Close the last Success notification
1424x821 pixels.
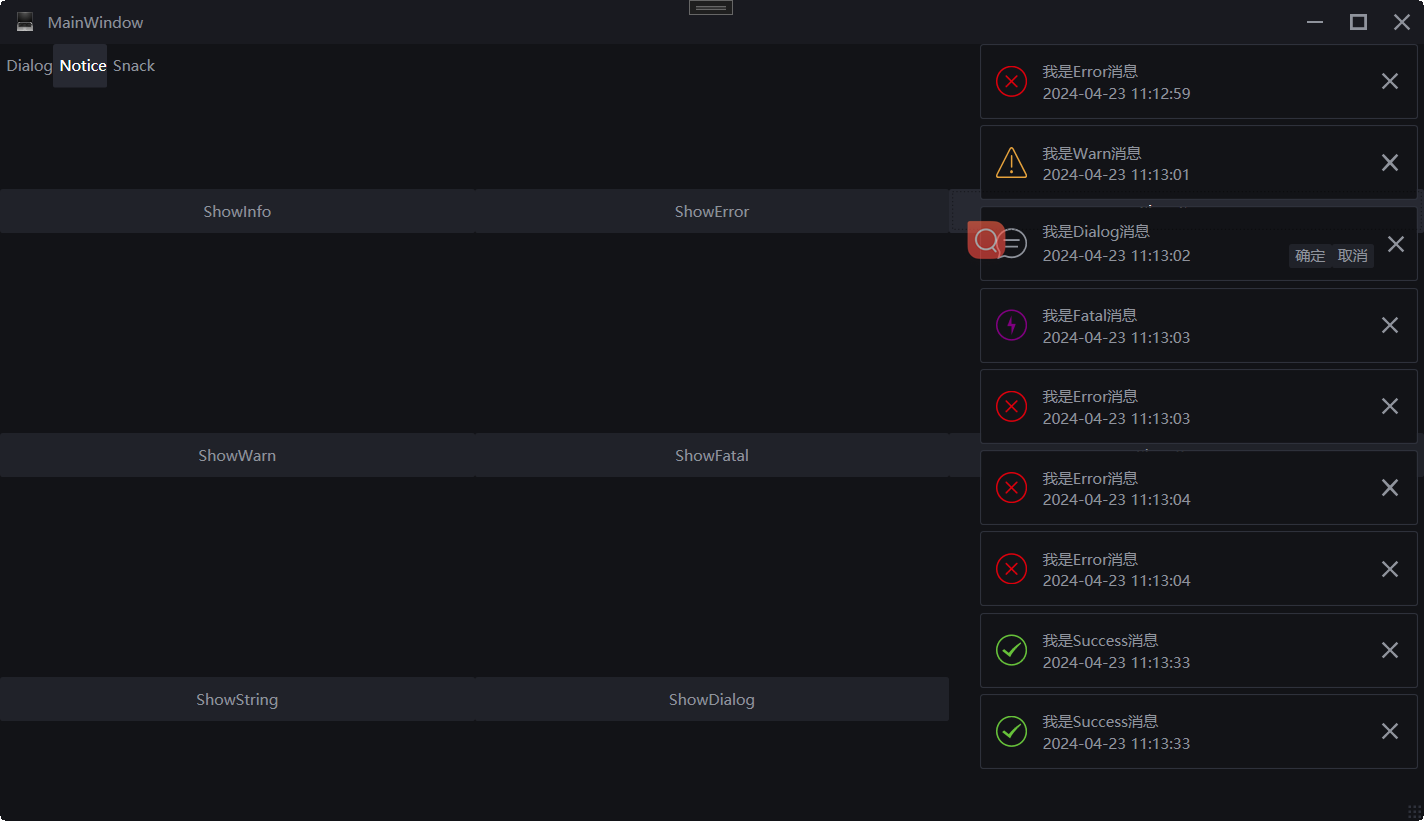[x=1389, y=731]
